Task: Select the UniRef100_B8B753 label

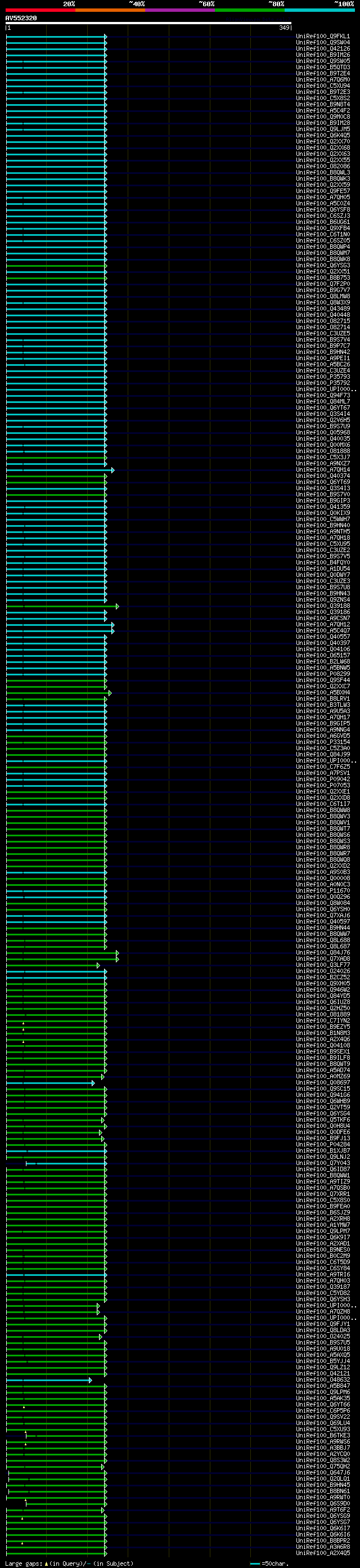Action: pos(323,277)
